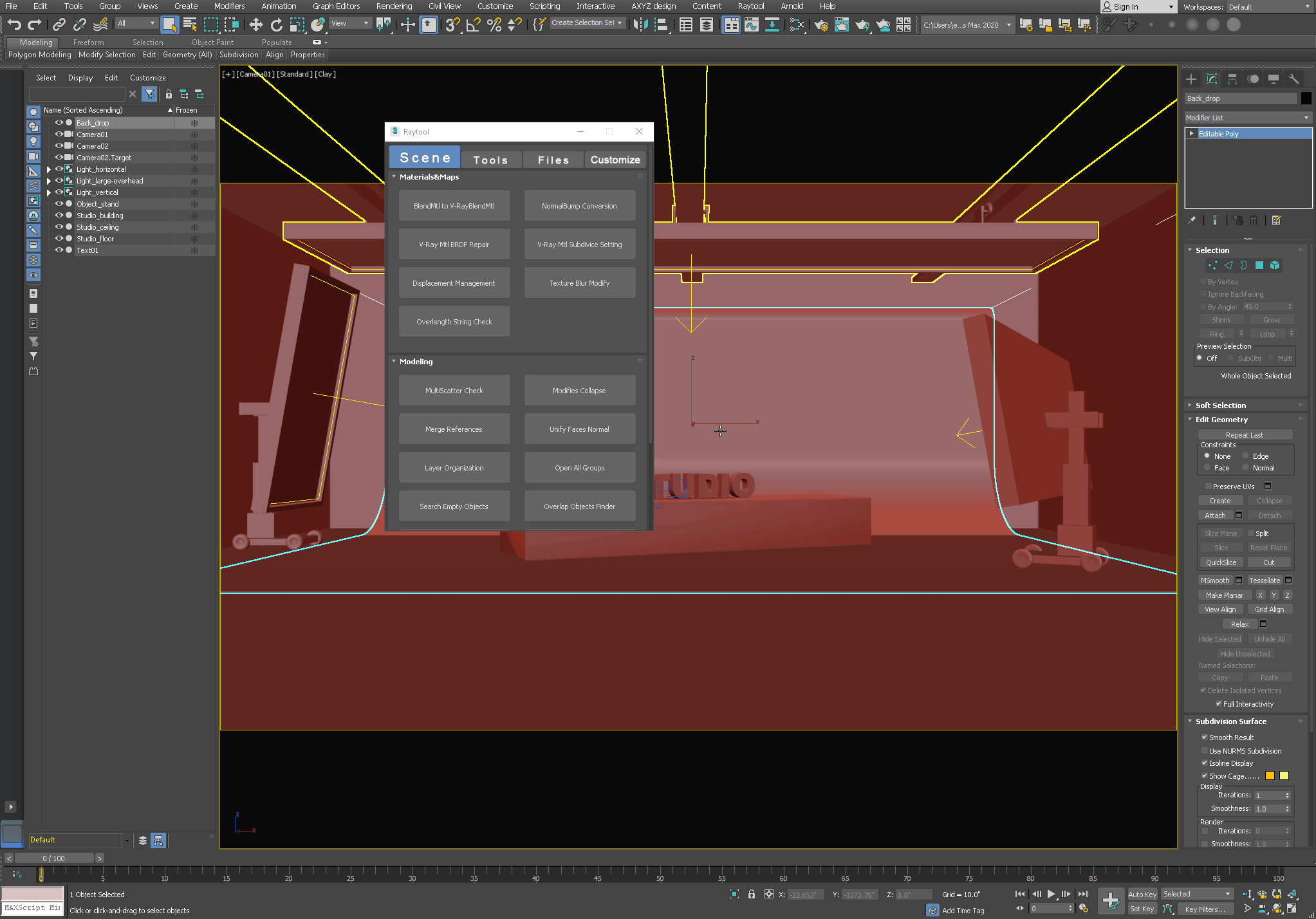This screenshot has height=919, width=1316.
Task: Switch to Polygon sub-object selection icon
Action: tap(1259, 265)
